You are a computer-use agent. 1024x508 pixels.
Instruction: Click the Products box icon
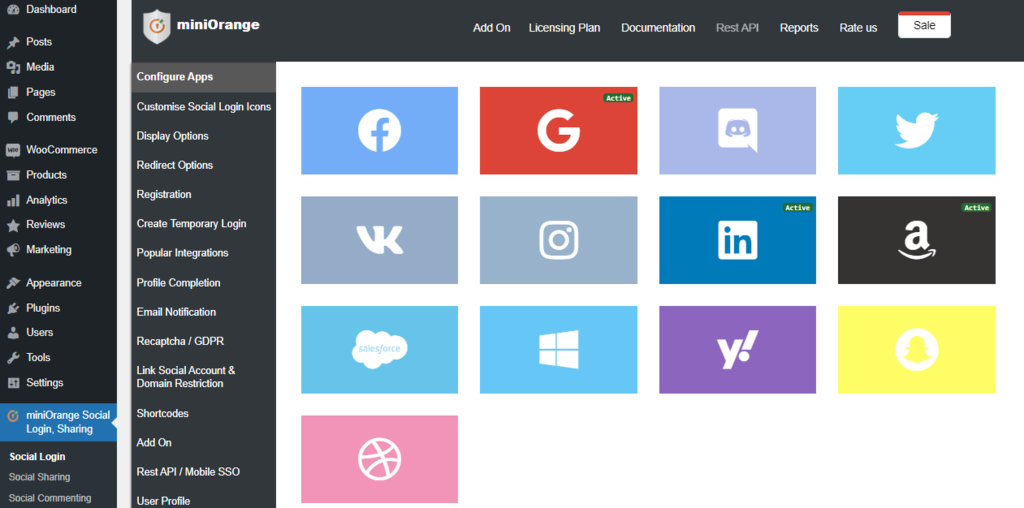(13, 175)
